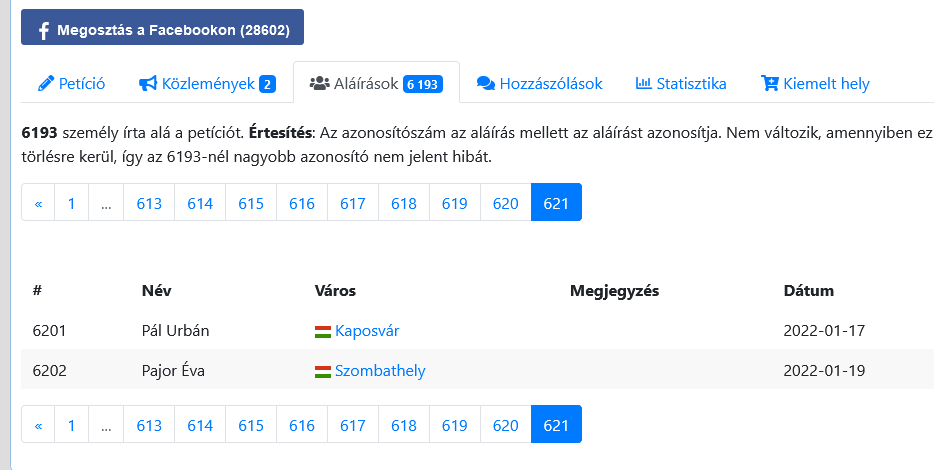Open the Kaposvár city link

click(367, 331)
